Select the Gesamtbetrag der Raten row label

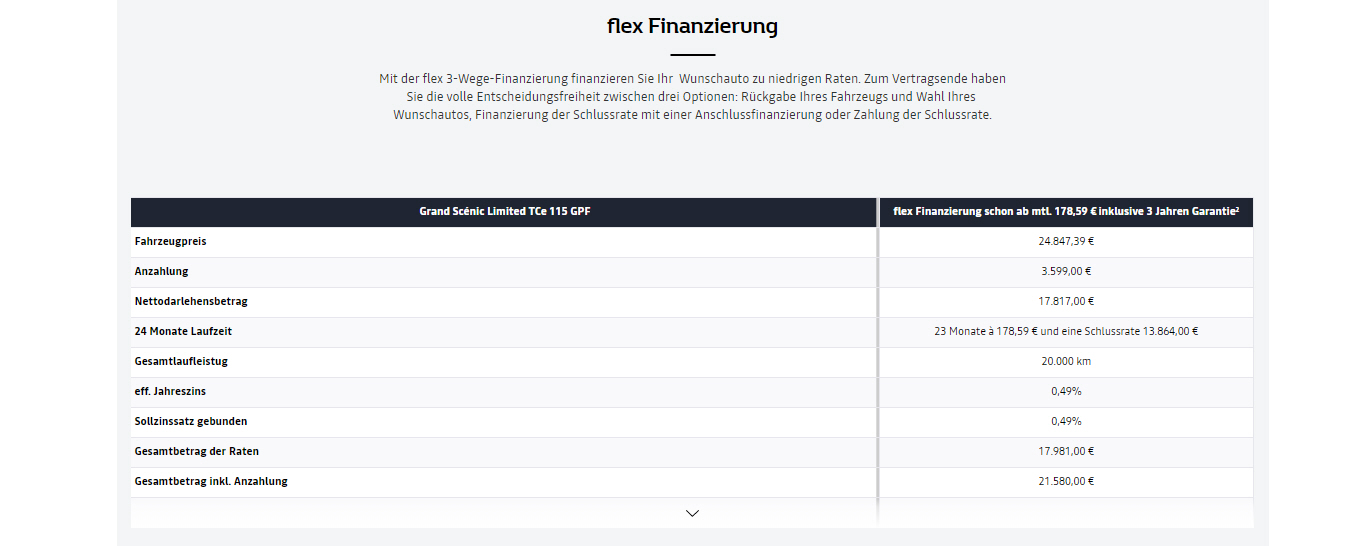(197, 451)
